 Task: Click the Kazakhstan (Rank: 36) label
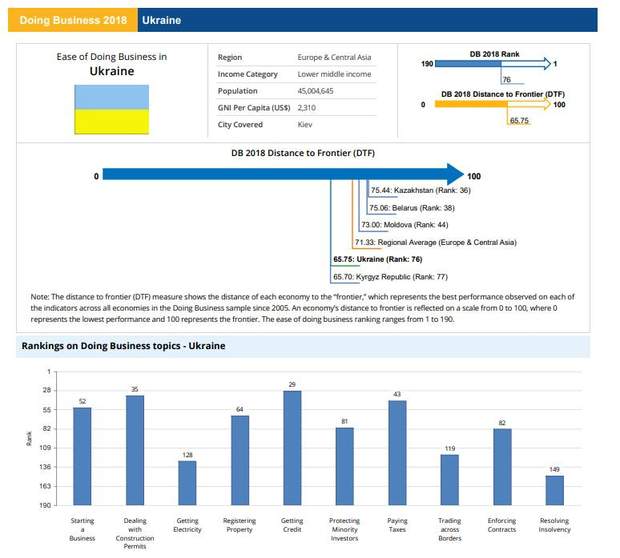[420, 190]
